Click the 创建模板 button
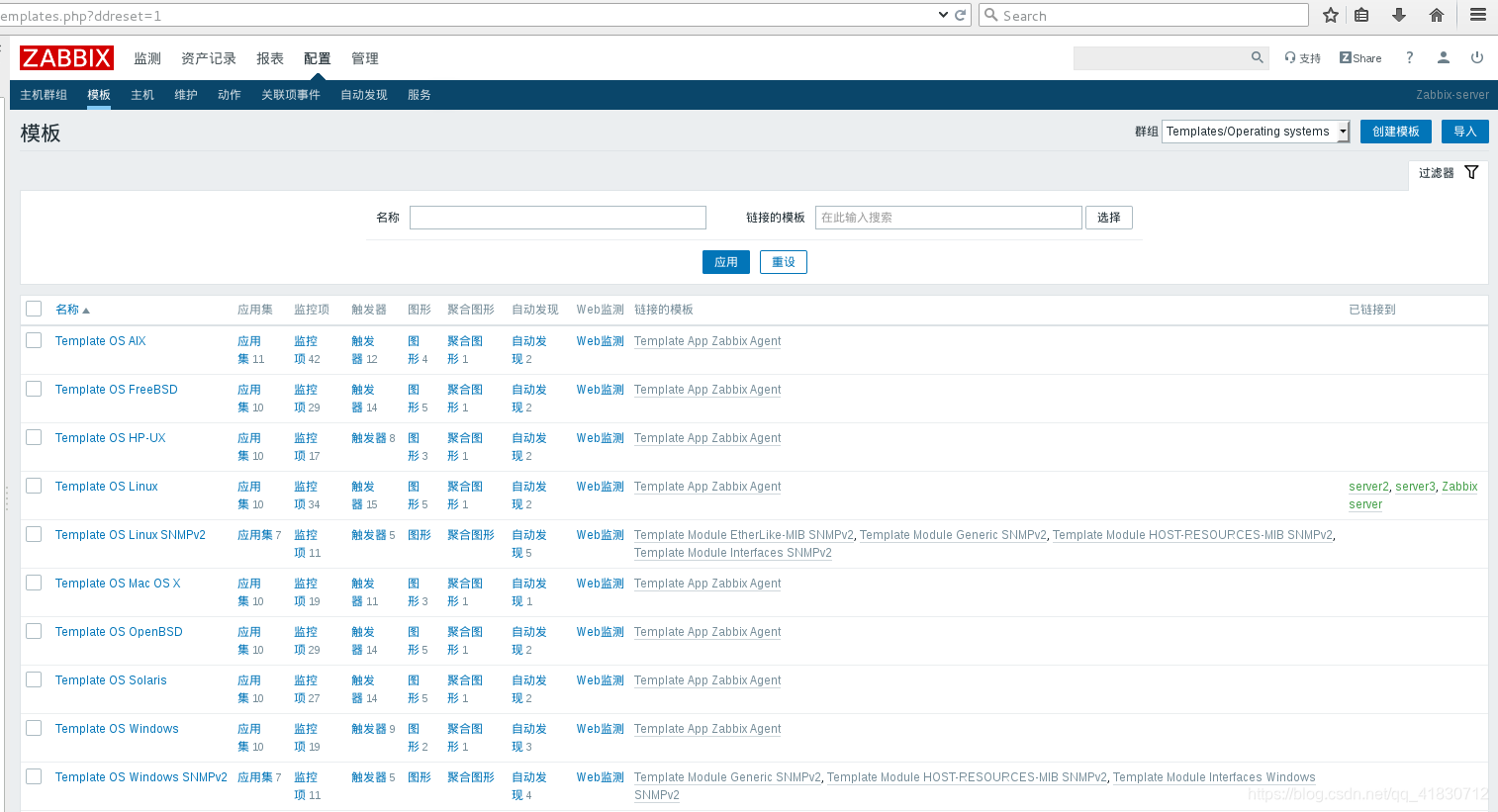Screen dimensions: 1498x812 point(1396,132)
